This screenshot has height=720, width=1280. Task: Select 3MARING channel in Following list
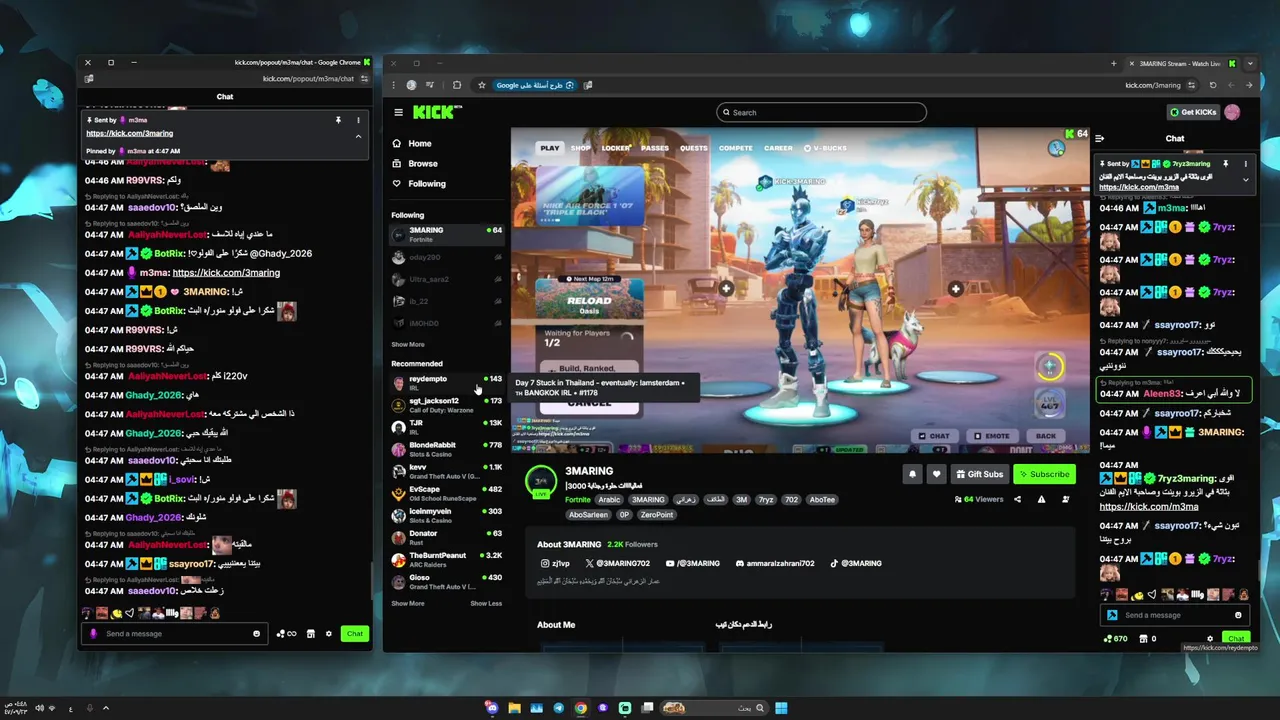coord(446,234)
